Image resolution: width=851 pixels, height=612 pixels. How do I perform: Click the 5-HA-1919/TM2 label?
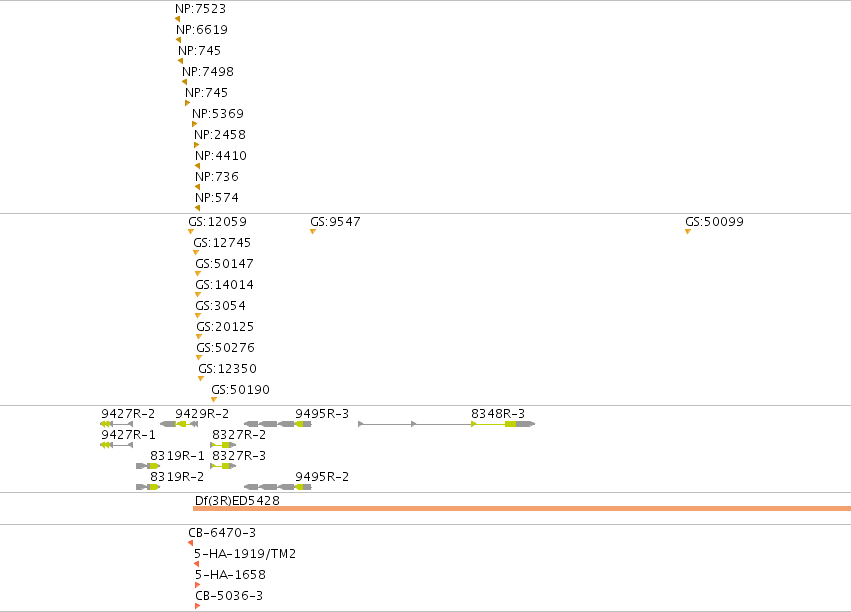[x=245, y=554]
